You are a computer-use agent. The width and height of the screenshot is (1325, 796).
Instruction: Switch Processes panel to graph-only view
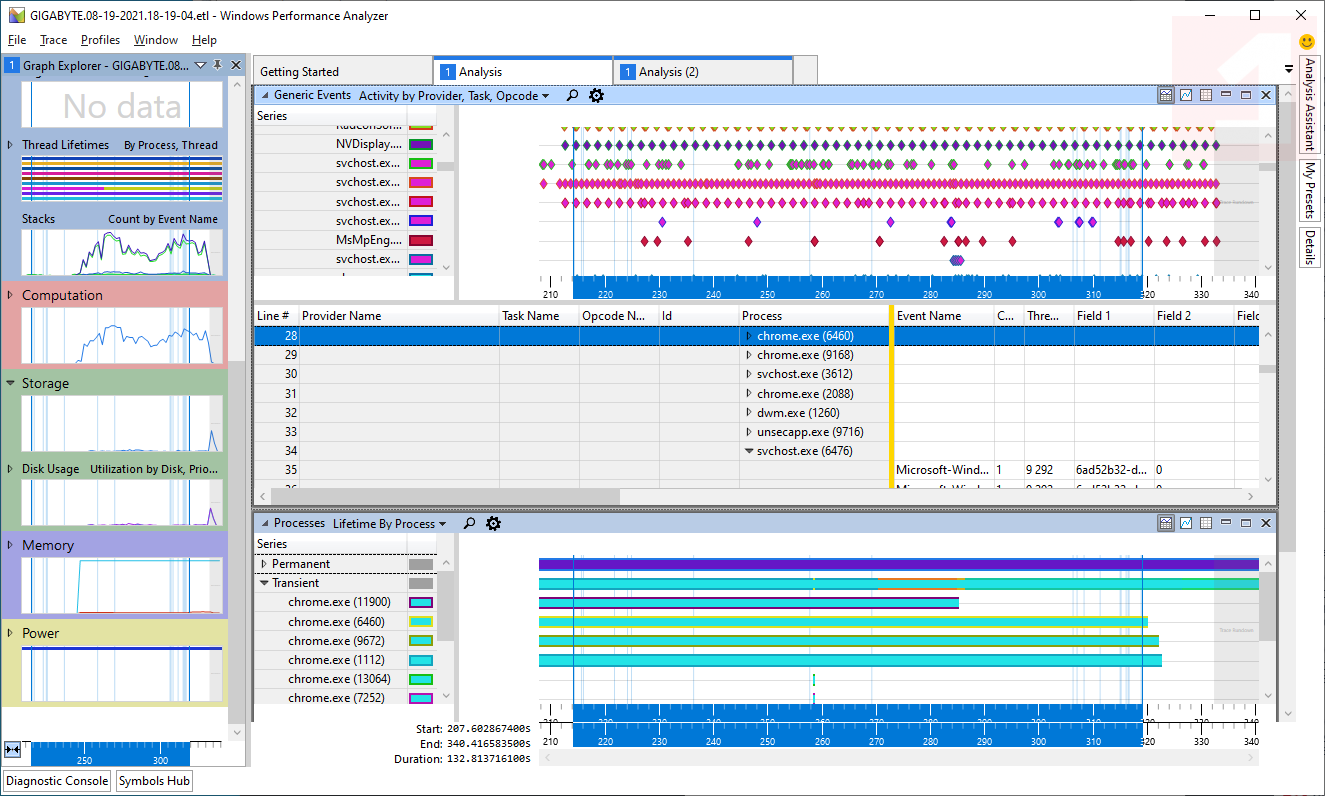(1186, 523)
